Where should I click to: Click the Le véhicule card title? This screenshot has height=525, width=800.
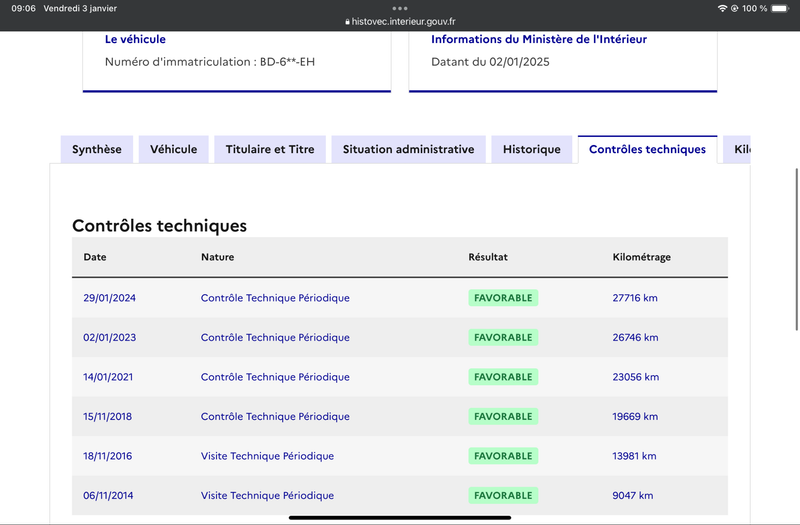[x=135, y=39]
